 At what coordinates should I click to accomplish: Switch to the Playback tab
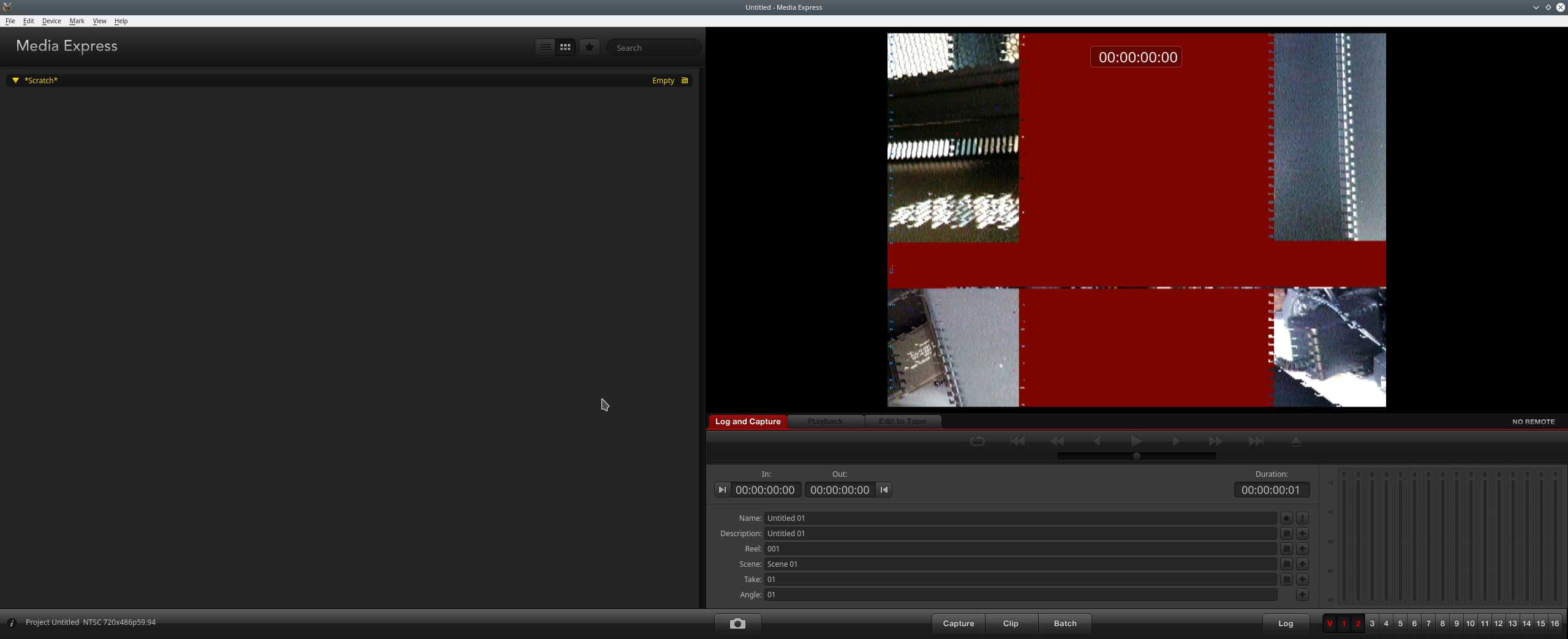coord(825,421)
